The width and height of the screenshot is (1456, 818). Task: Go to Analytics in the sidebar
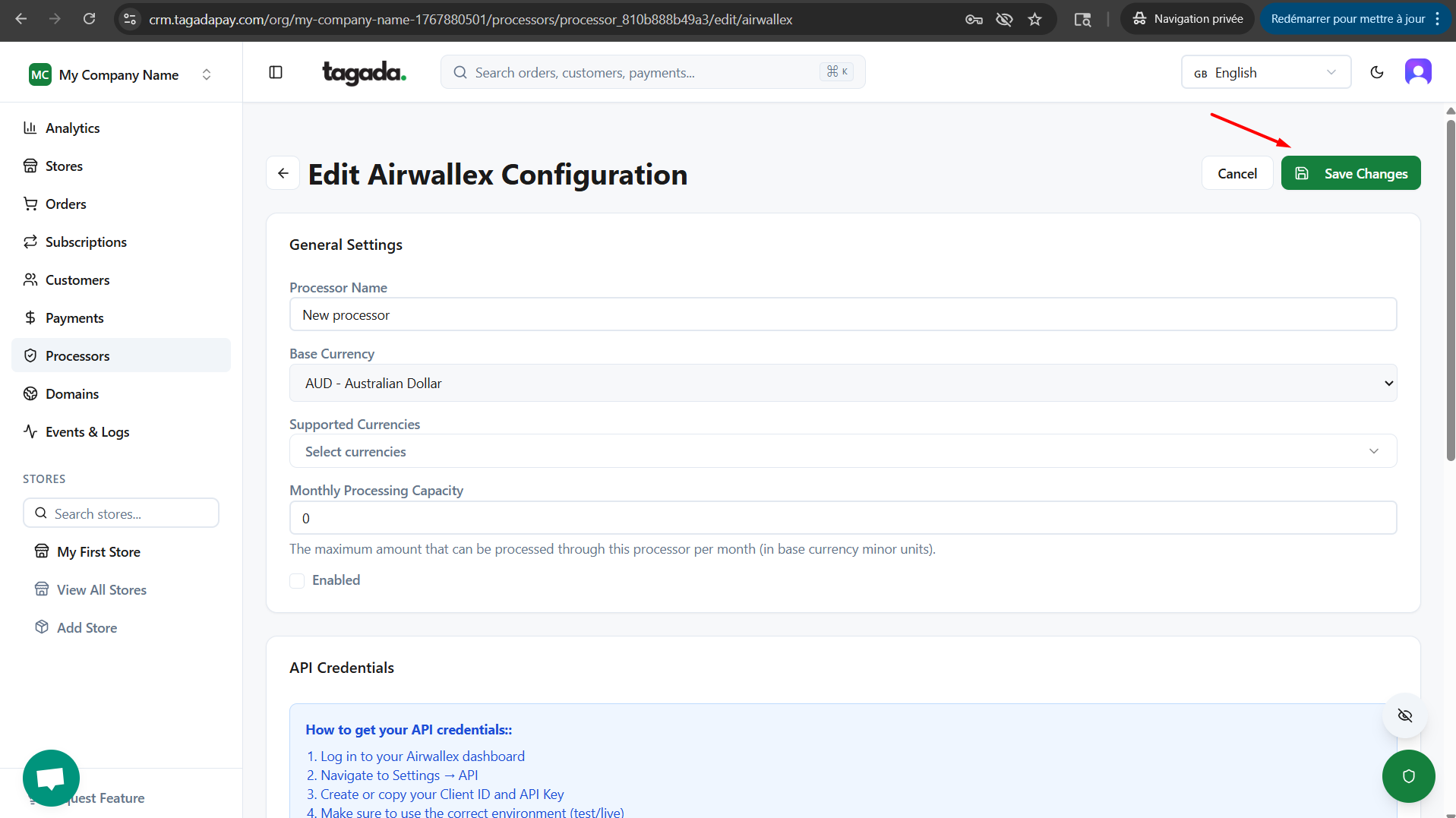(x=72, y=128)
